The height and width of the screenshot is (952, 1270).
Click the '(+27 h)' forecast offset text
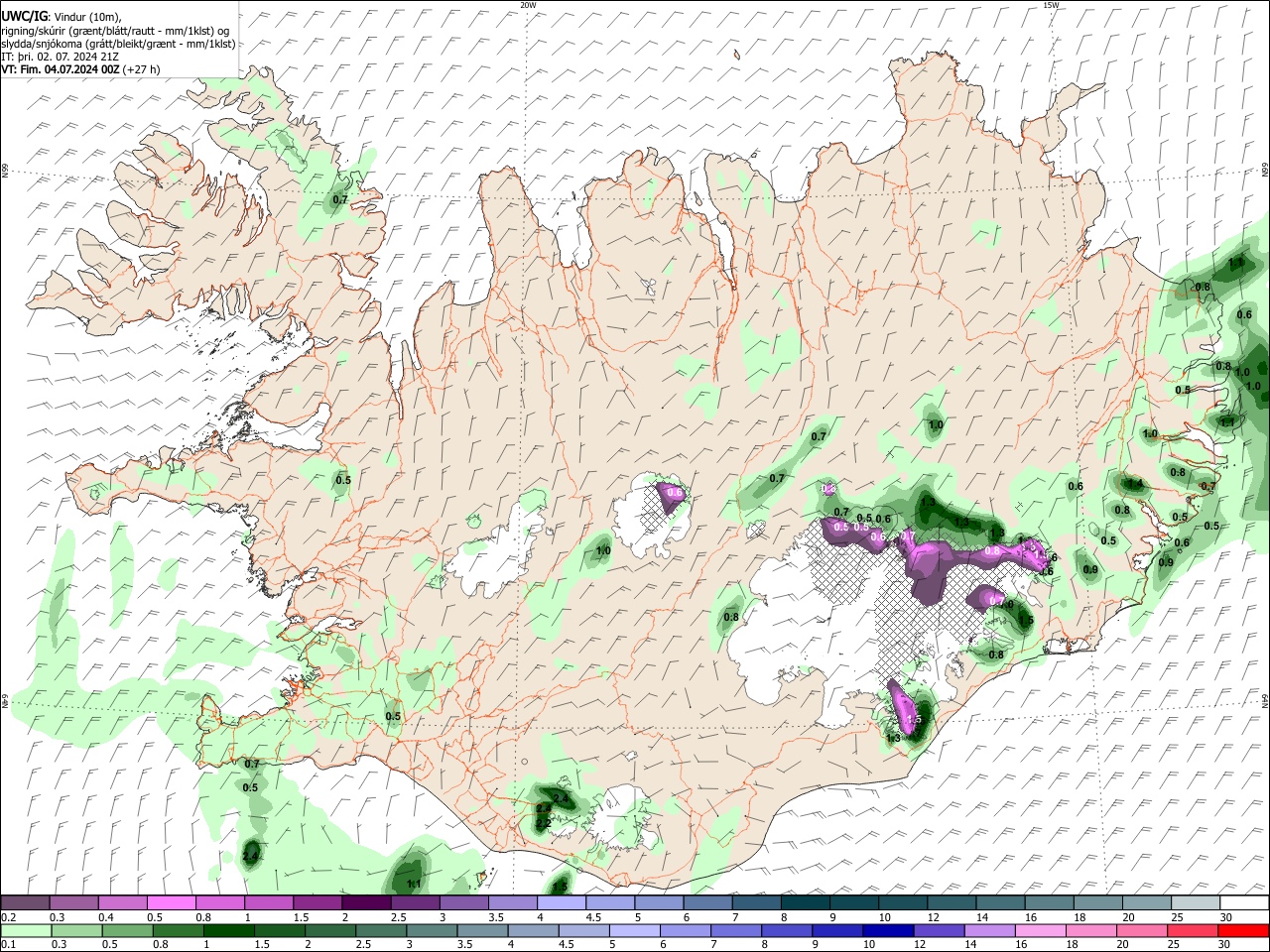click(142, 70)
